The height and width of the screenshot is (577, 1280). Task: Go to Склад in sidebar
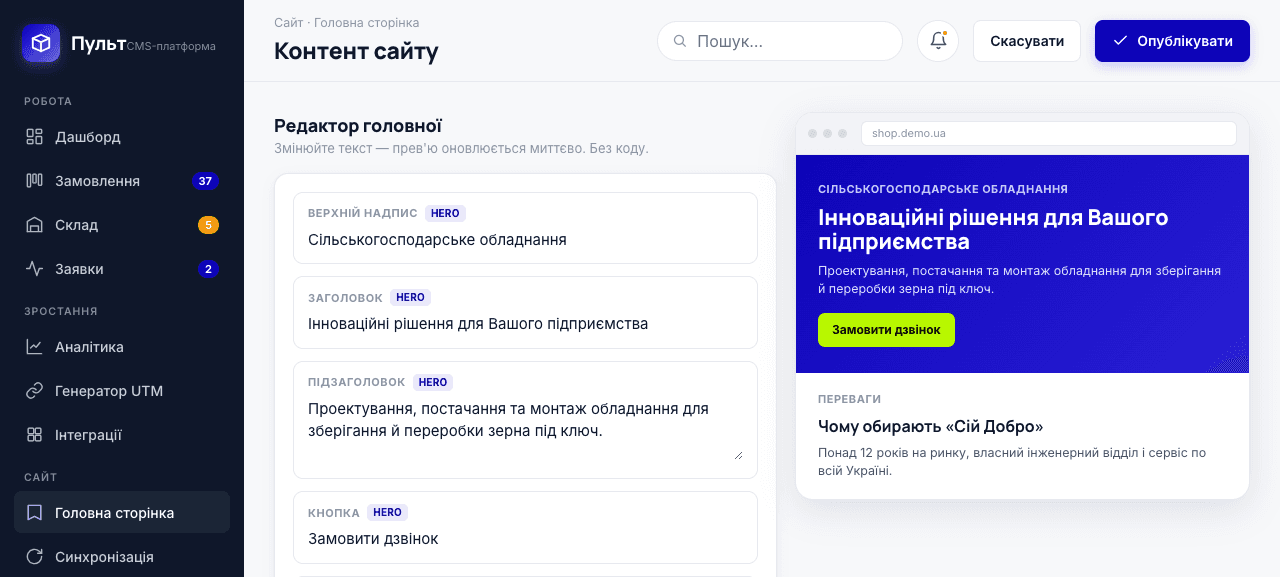pos(122,225)
